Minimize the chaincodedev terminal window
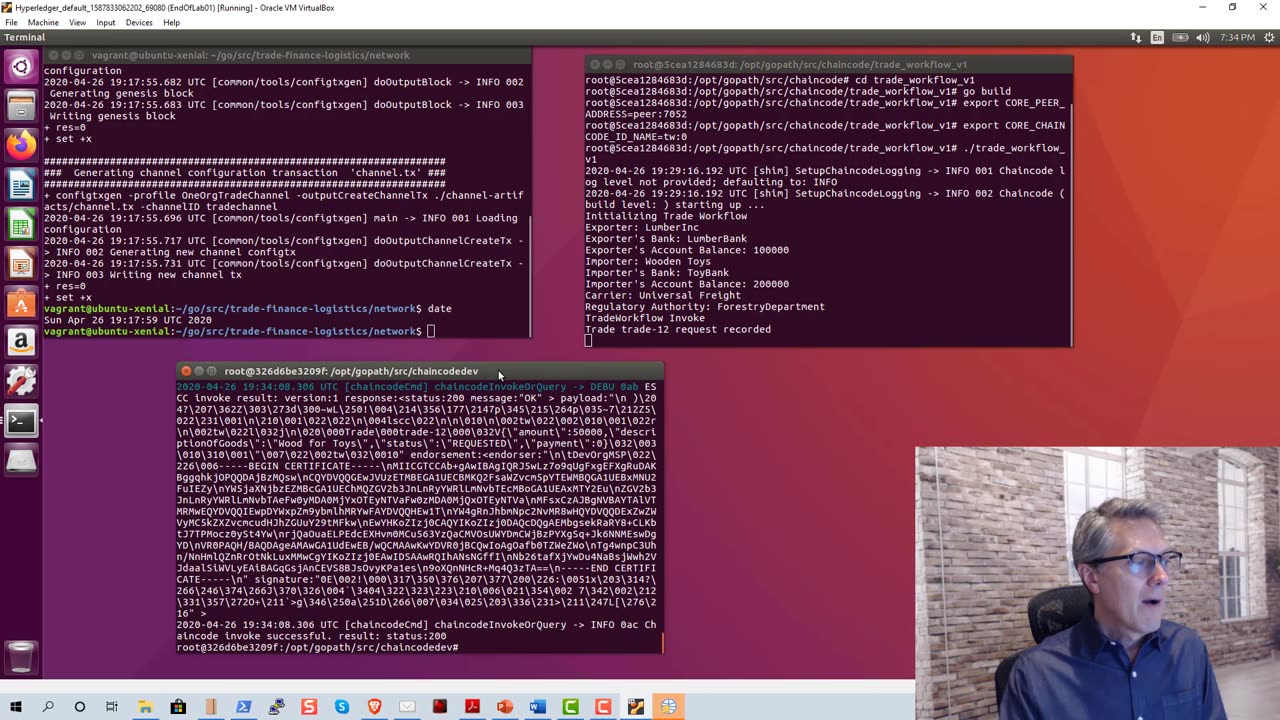This screenshot has width=1280, height=720. [x=199, y=371]
